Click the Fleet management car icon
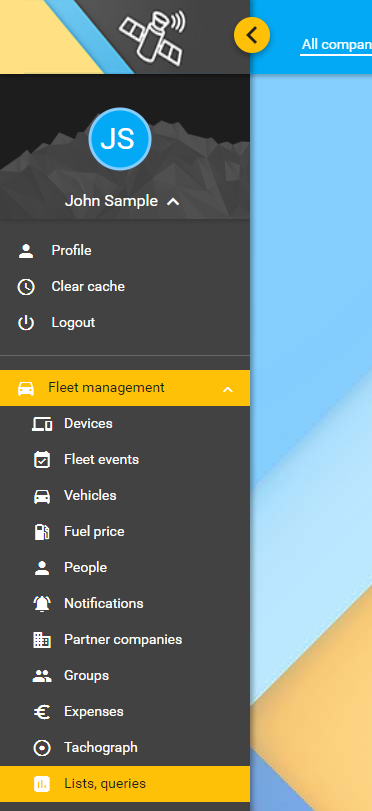 pyautogui.click(x=26, y=388)
